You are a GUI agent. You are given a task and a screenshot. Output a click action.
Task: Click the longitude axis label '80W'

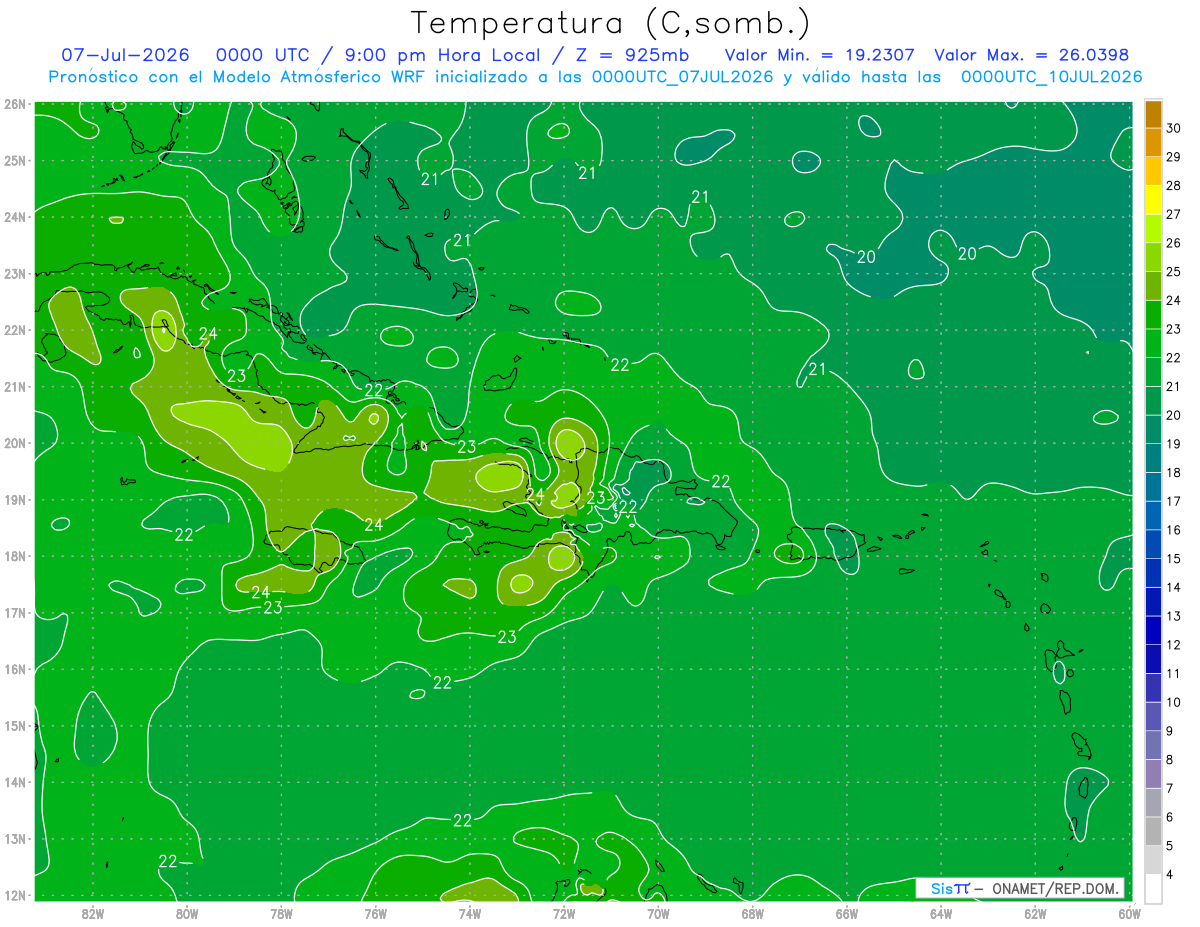(x=187, y=913)
